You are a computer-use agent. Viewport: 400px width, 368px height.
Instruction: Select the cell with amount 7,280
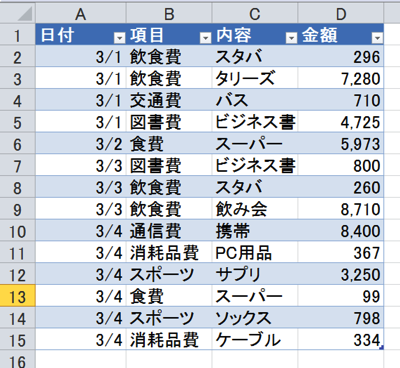click(341, 78)
